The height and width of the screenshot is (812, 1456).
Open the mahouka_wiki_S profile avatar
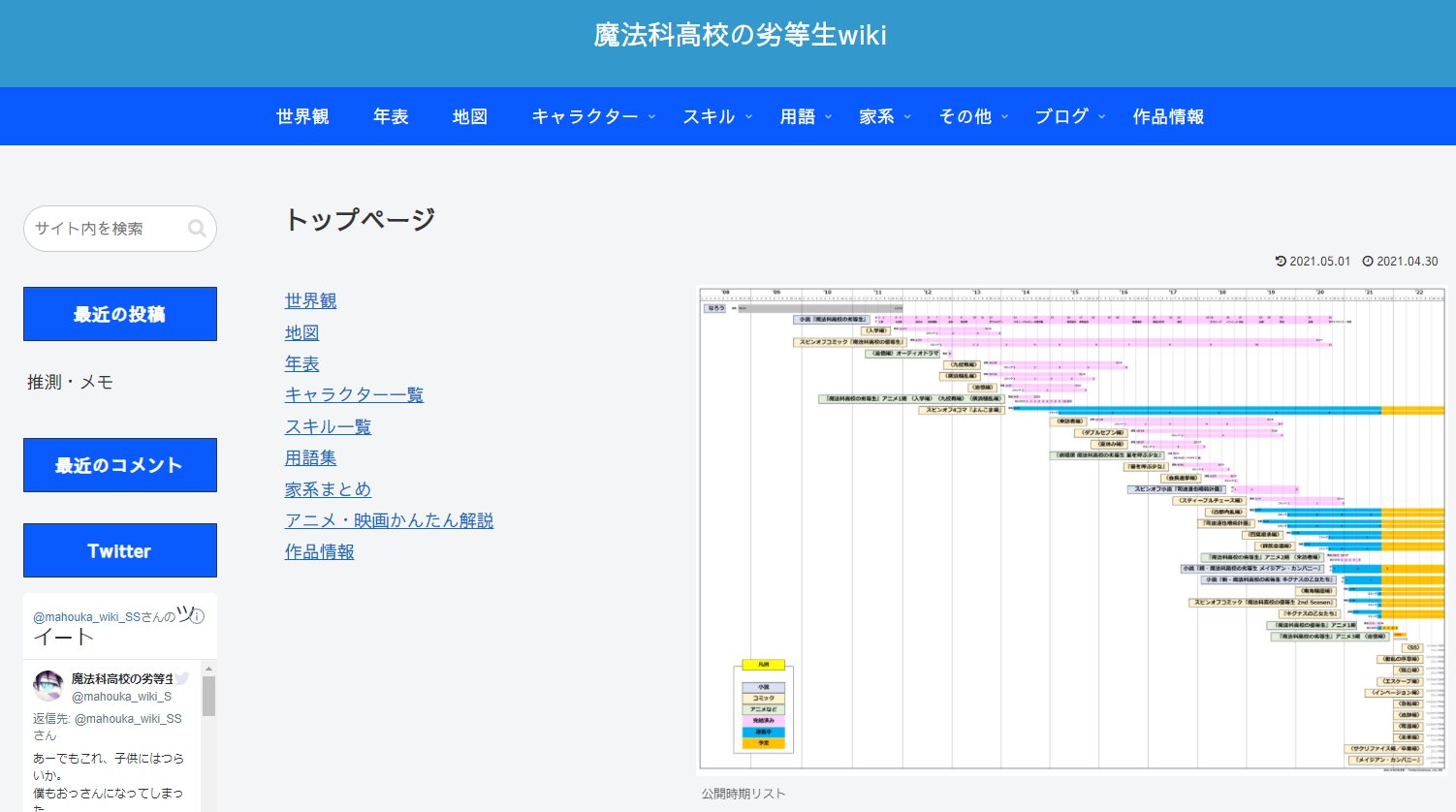tap(48, 685)
